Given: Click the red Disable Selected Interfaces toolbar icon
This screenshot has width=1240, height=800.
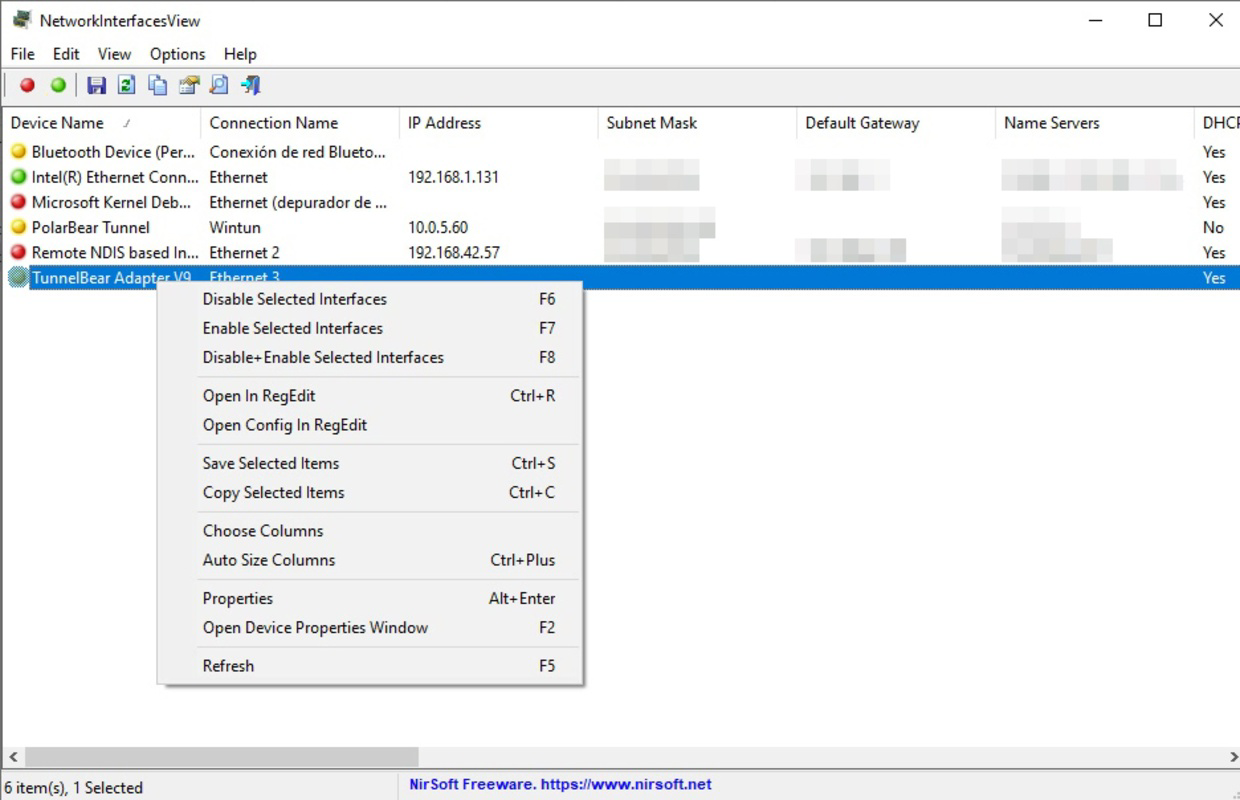Looking at the screenshot, I should coord(27,85).
